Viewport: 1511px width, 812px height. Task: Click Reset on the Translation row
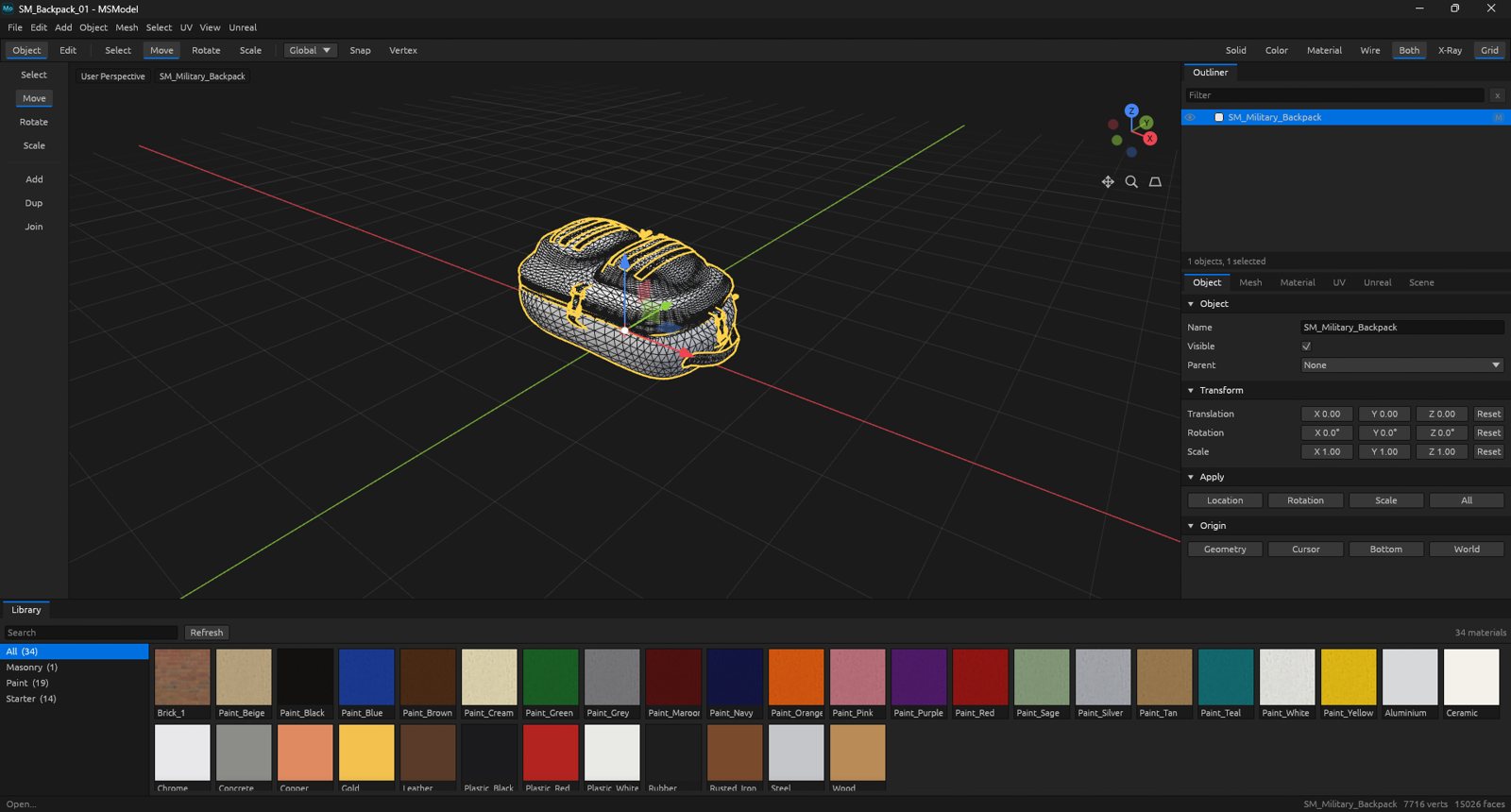[x=1488, y=414]
